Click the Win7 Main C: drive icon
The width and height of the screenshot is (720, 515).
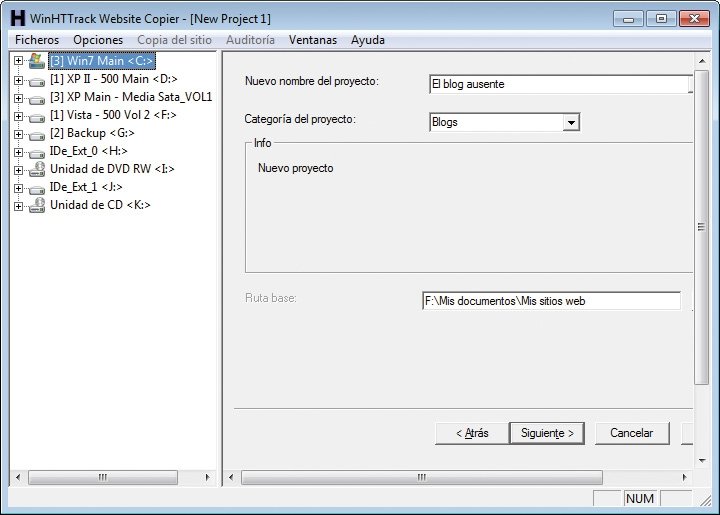(37, 61)
